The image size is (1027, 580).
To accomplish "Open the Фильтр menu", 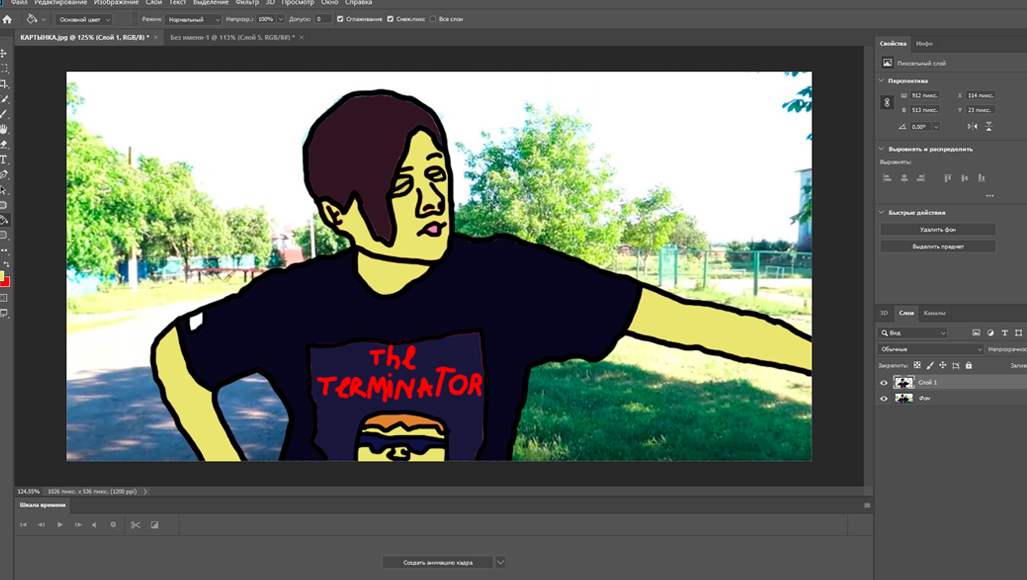I will coord(246,3).
